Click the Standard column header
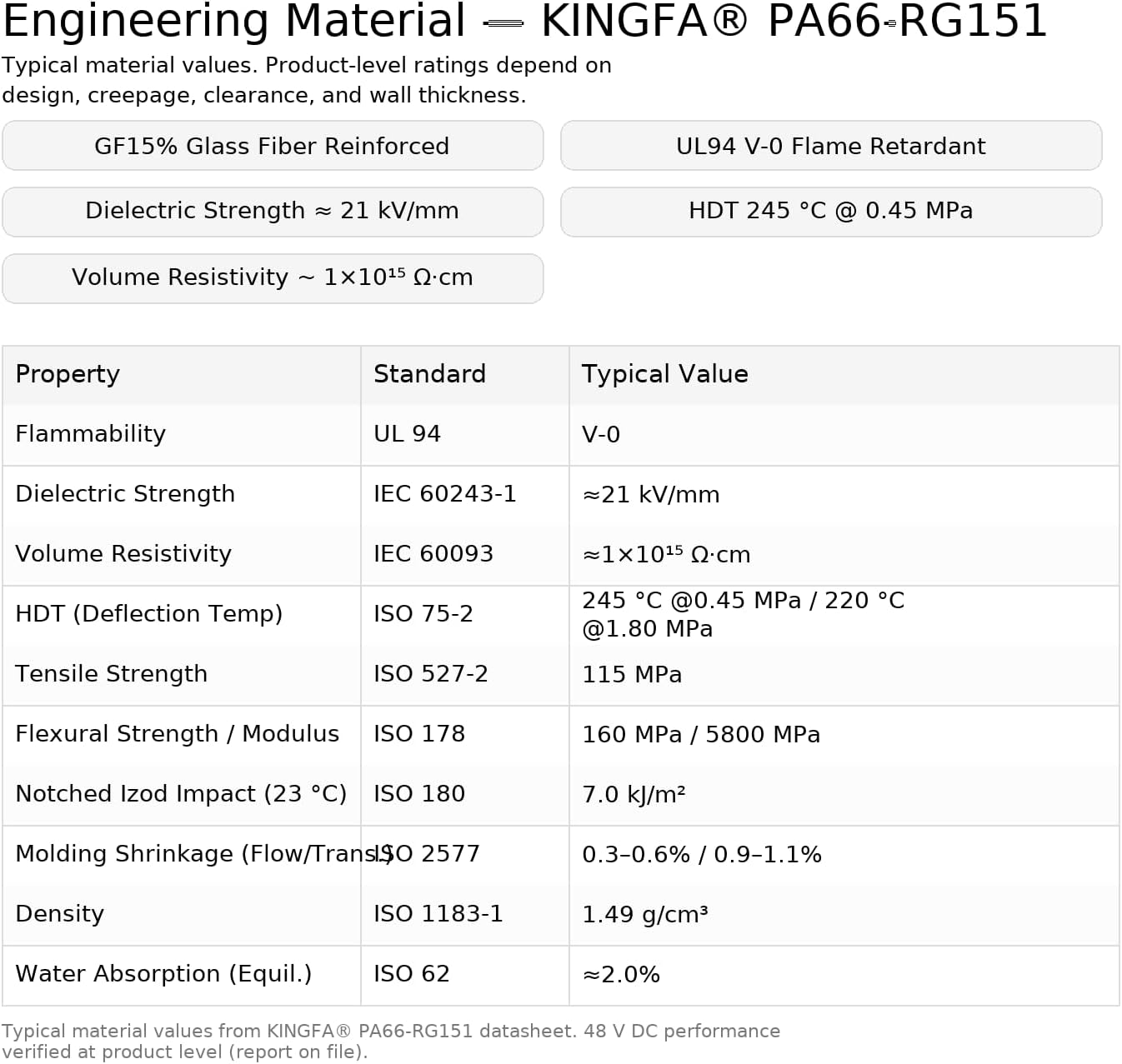Screen dimensions: 1122x1064 click(429, 374)
